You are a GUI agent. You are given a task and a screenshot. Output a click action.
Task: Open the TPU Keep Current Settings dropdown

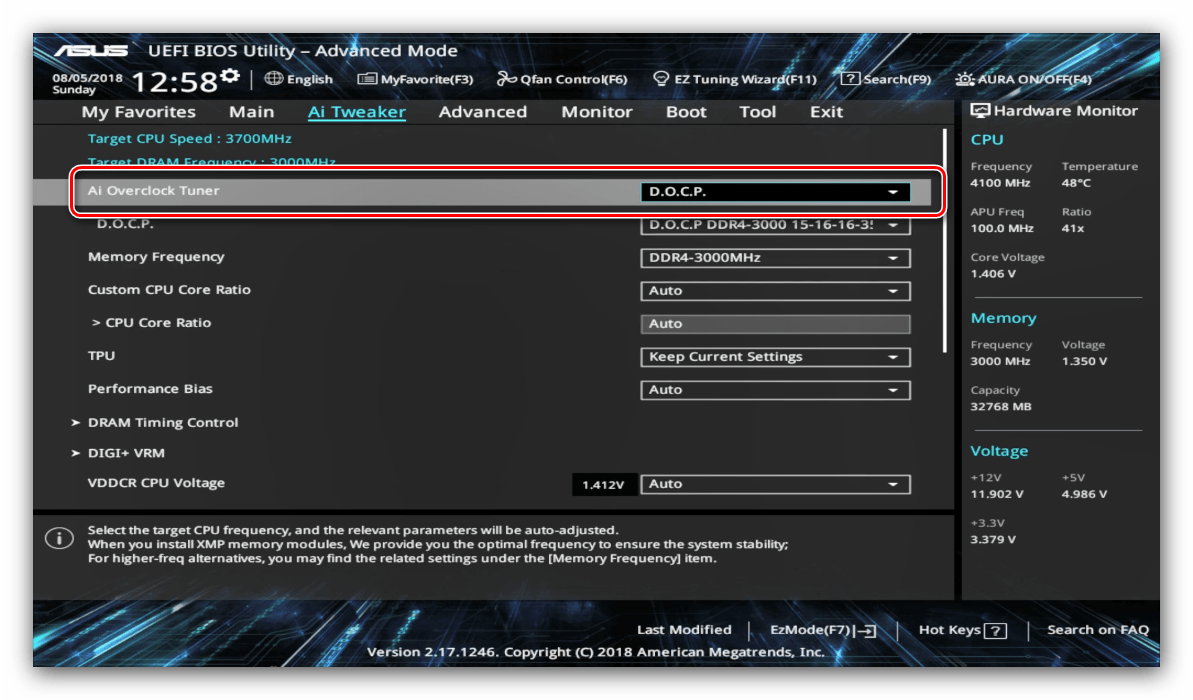tap(775, 357)
